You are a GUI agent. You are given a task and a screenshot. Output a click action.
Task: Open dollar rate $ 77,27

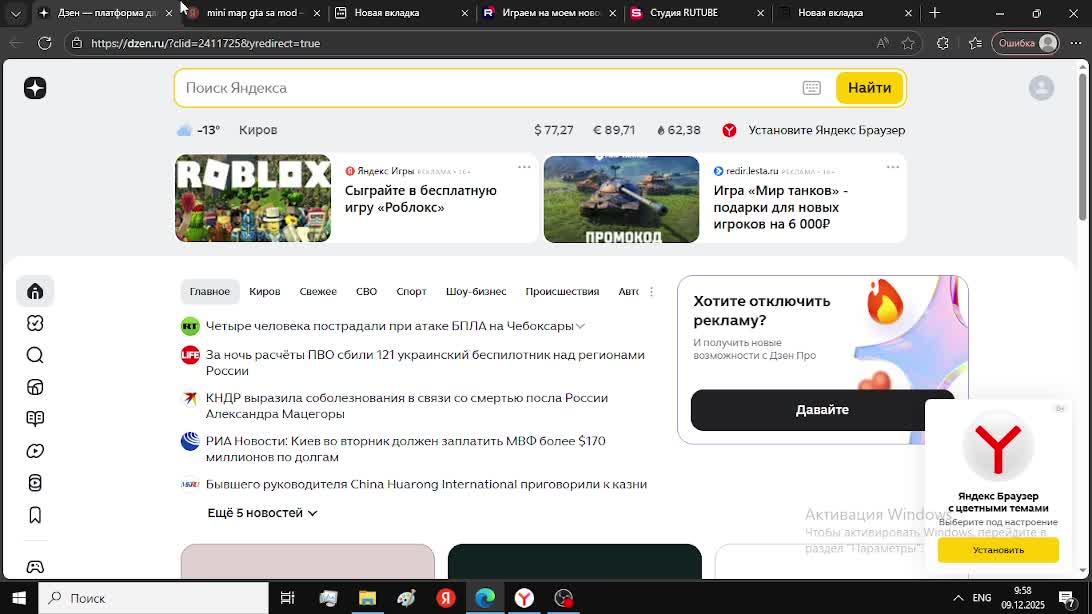click(554, 130)
